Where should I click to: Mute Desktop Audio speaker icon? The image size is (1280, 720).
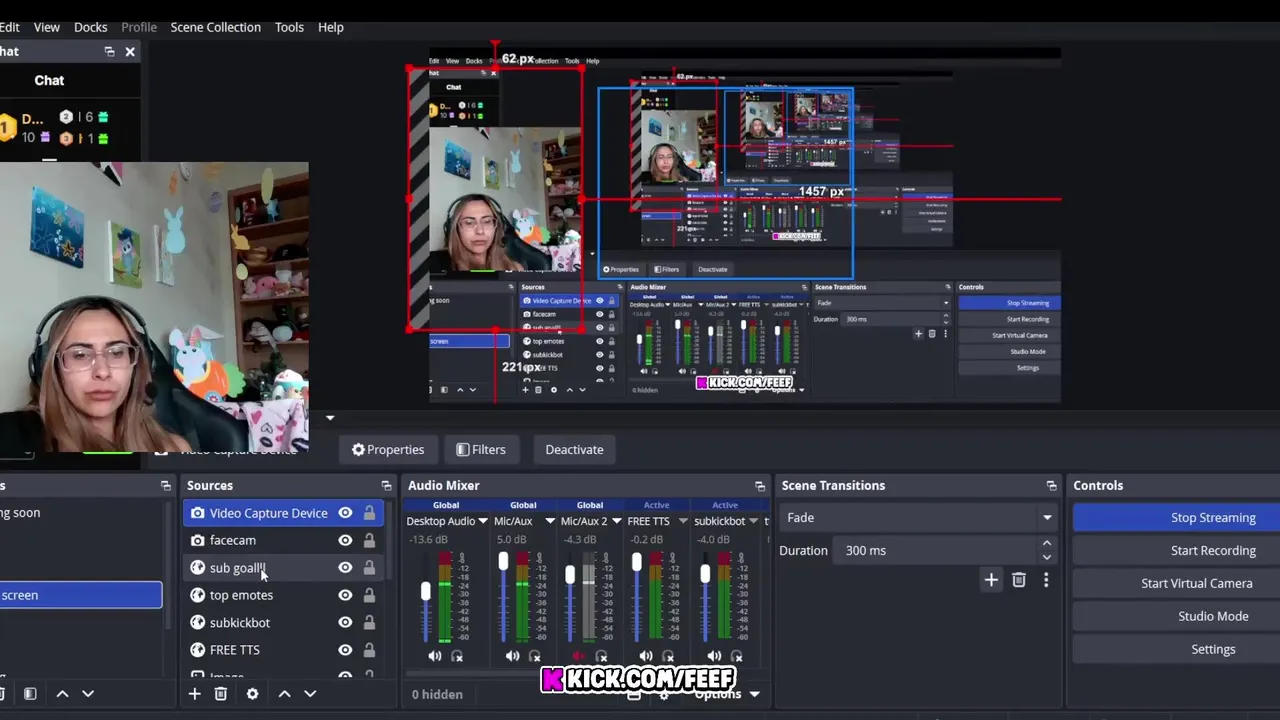[x=435, y=656]
